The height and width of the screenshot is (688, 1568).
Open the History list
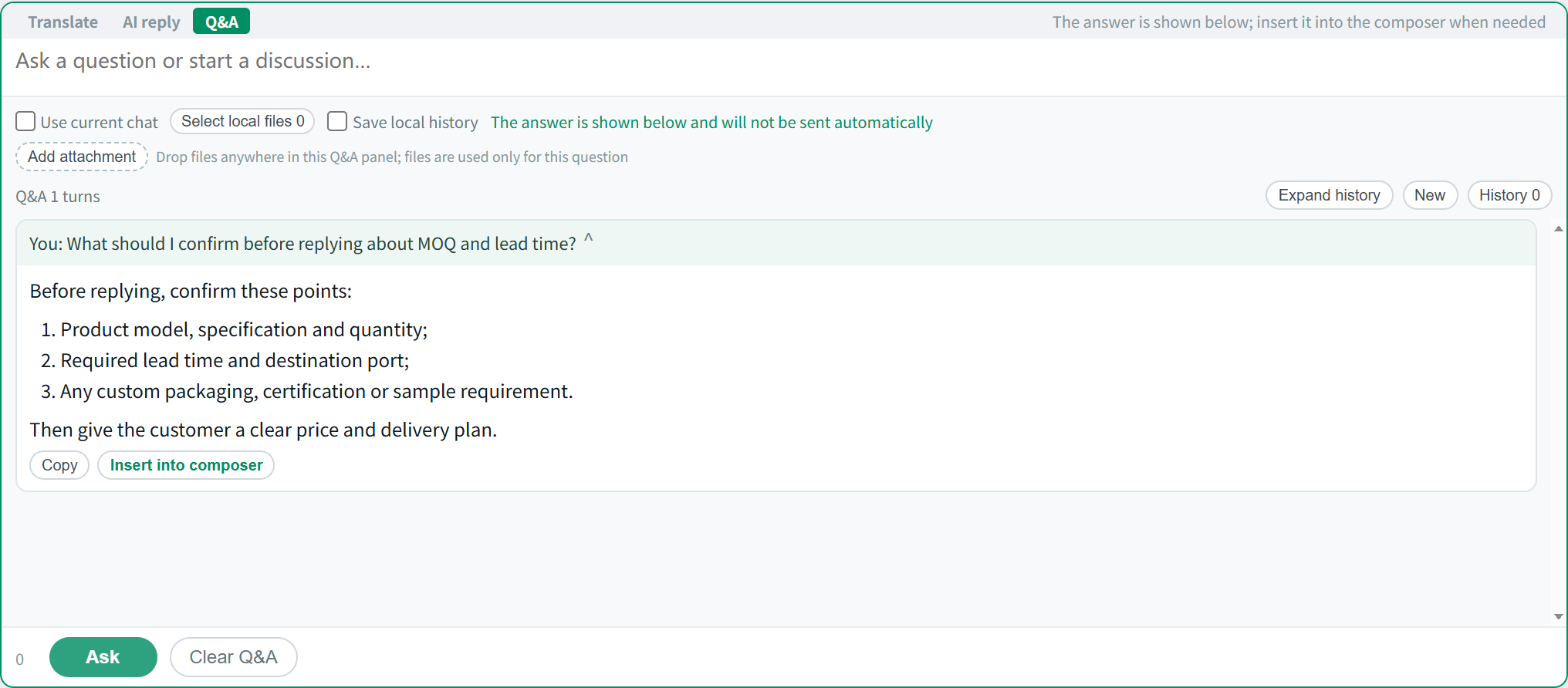pos(1509,195)
